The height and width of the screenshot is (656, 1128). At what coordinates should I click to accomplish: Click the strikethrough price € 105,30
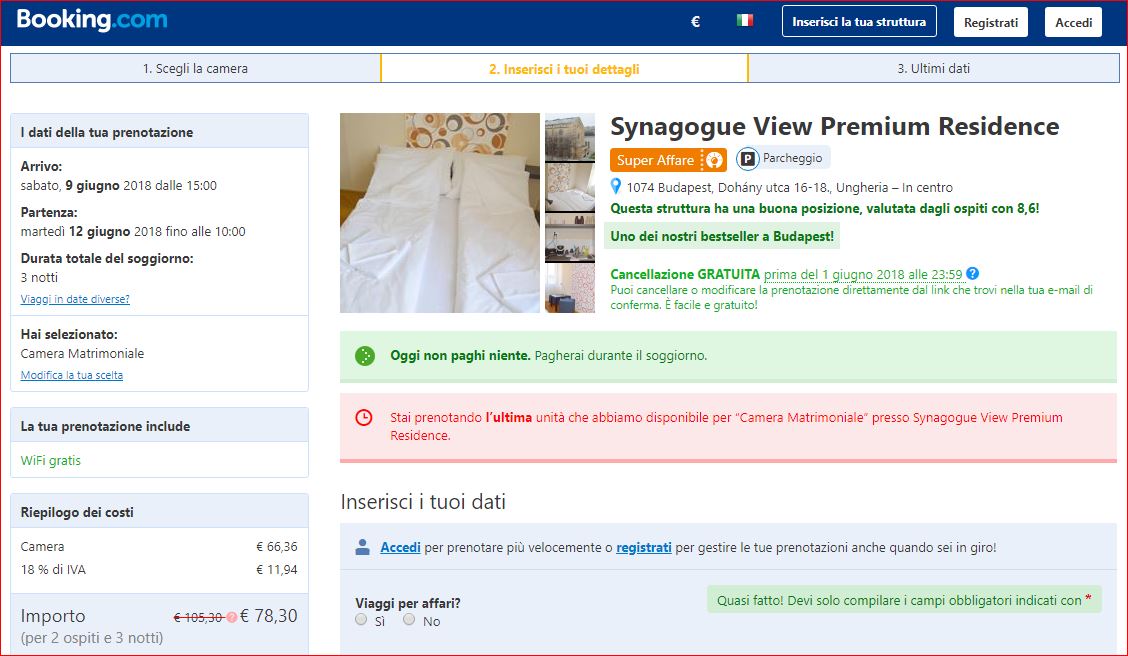(199, 617)
